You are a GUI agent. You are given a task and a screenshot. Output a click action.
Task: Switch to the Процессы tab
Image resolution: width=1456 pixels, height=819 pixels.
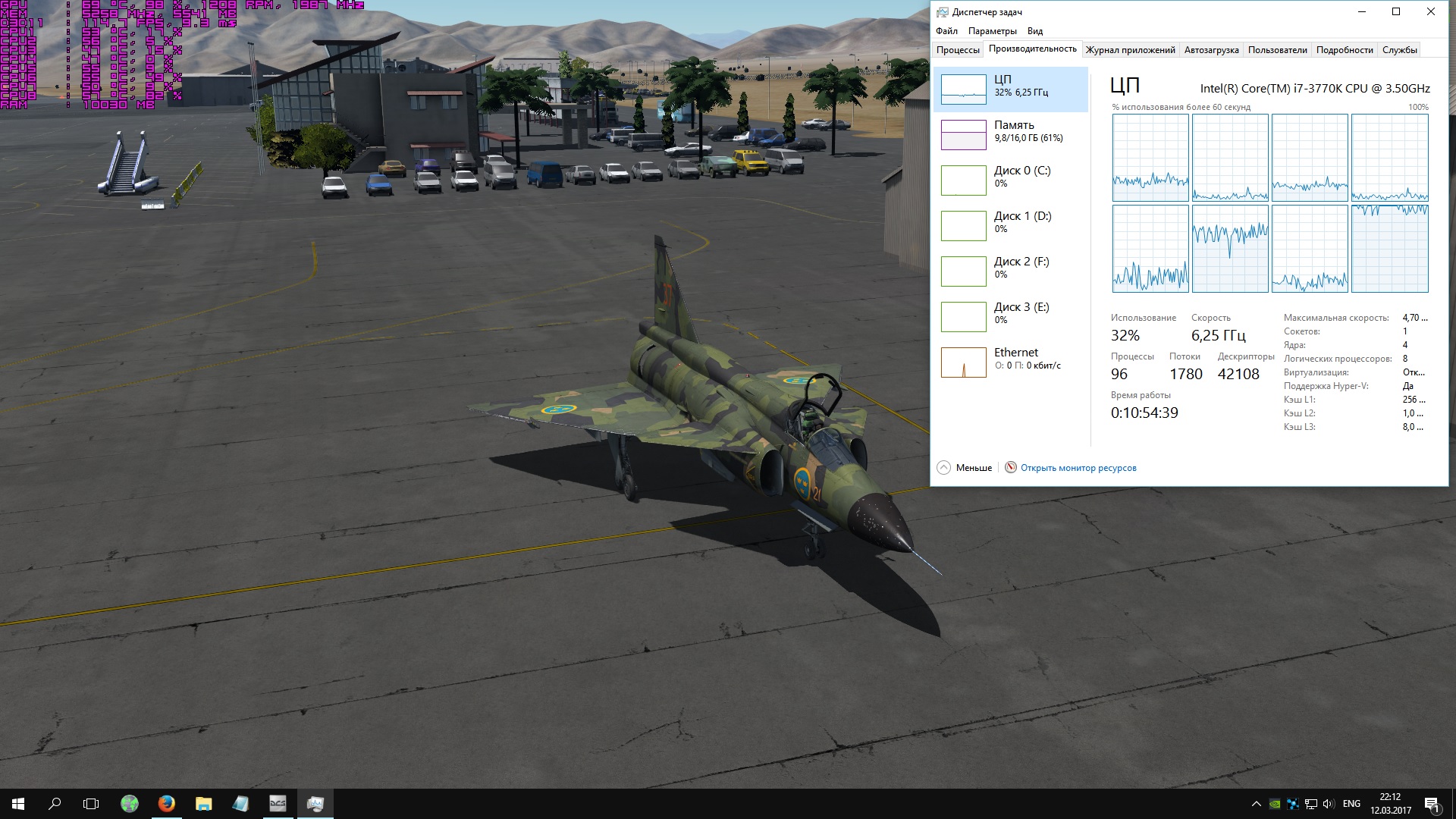click(958, 50)
